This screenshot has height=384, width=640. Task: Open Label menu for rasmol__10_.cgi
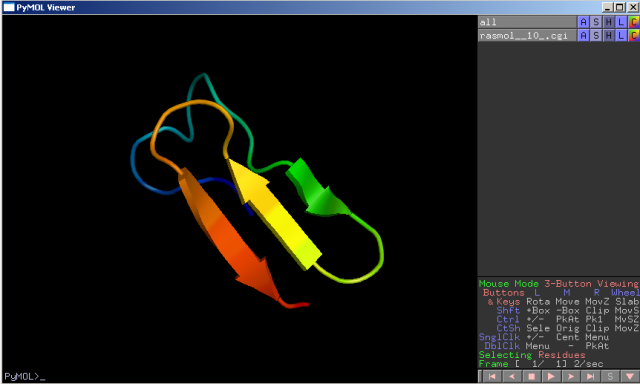coord(621,36)
